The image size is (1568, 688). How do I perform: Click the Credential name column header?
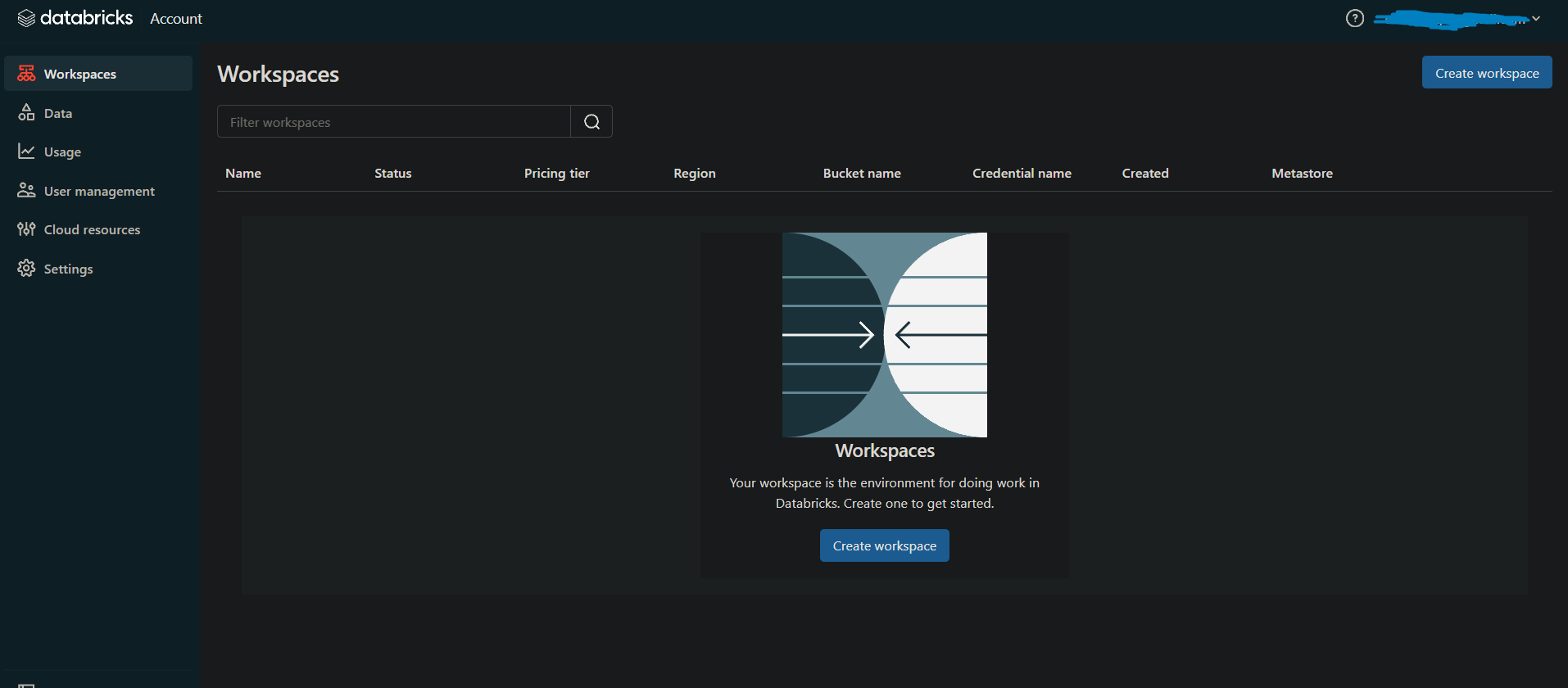coord(1022,174)
